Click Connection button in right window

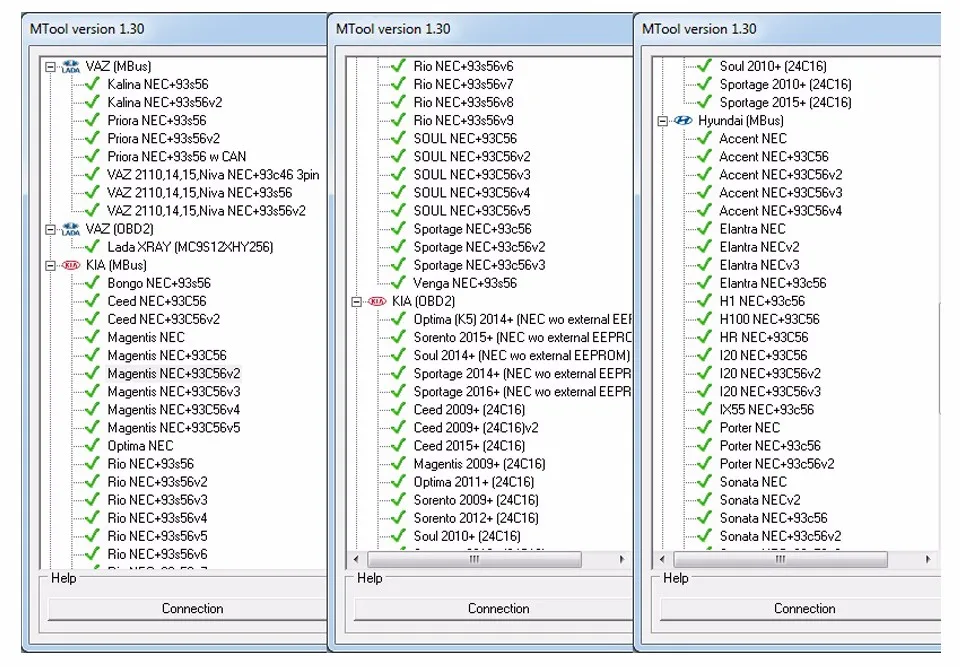[800, 609]
